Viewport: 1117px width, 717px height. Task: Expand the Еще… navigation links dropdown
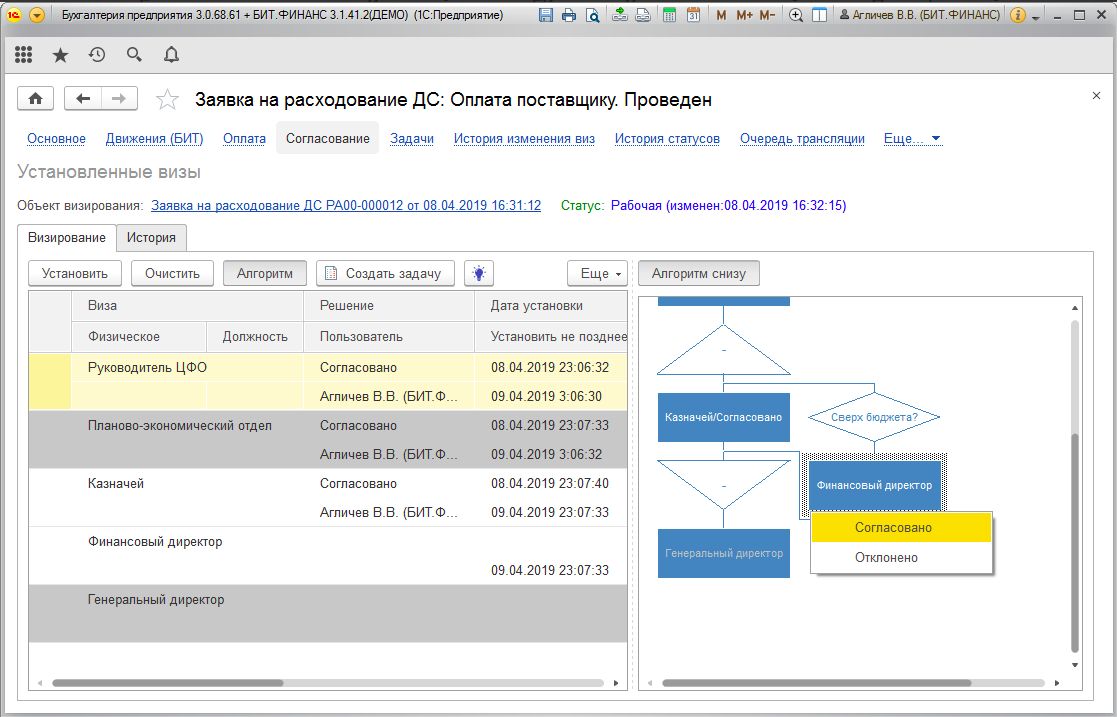click(912, 139)
